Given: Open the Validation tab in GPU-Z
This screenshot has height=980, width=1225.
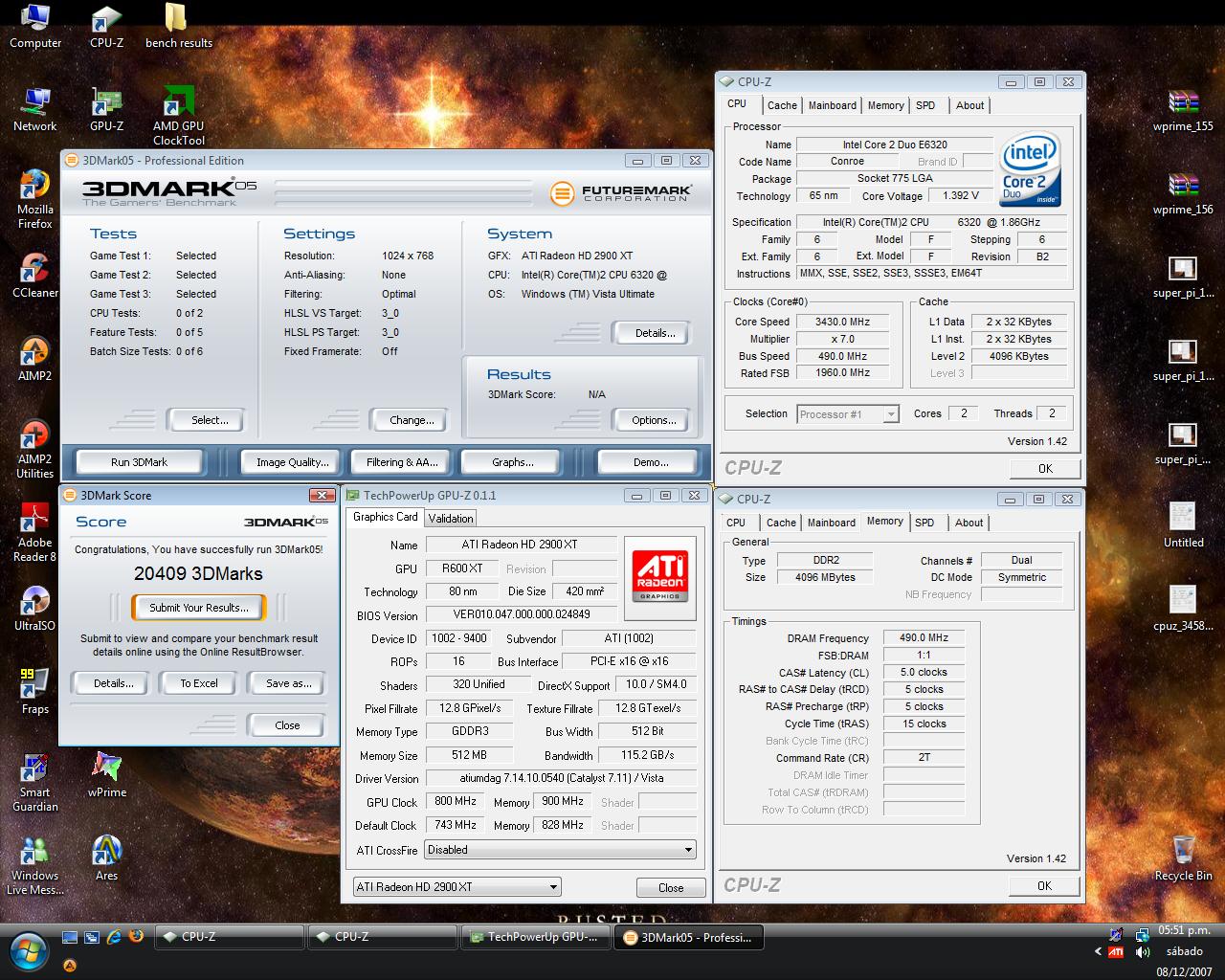Looking at the screenshot, I should [x=451, y=518].
